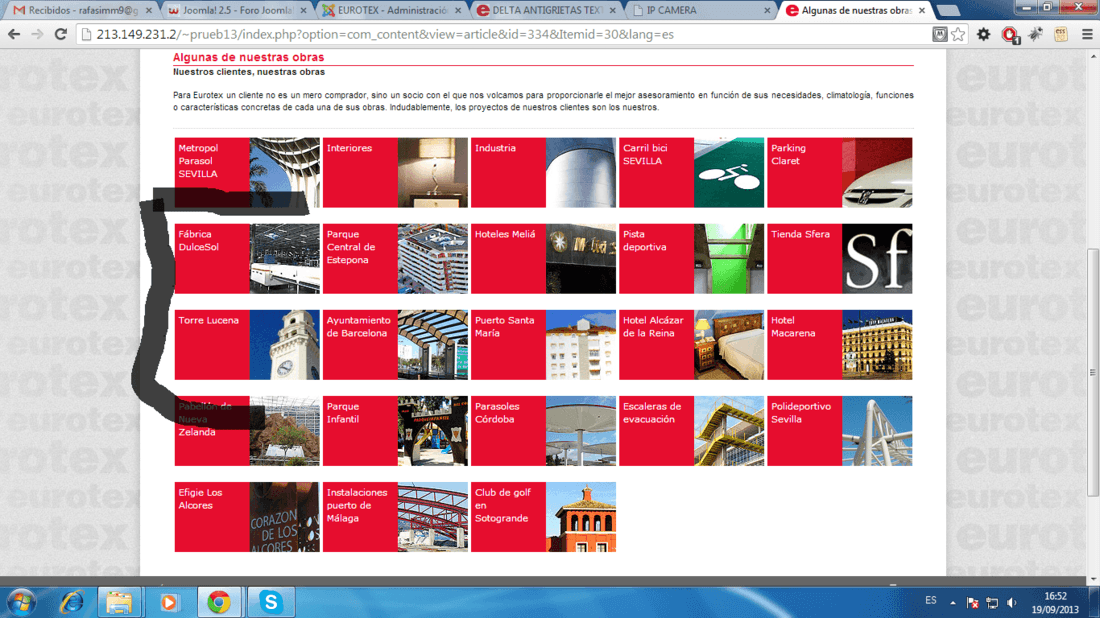This screenshot has width=1100, height=618.
Task: Open the Parque Infantil tile
Action: click(x=395, y=431)
